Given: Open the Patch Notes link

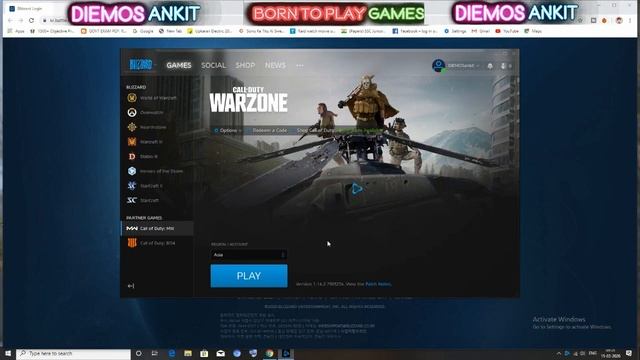Looking at the screenshot, I should pyautogui.click(x=378, y=284).
